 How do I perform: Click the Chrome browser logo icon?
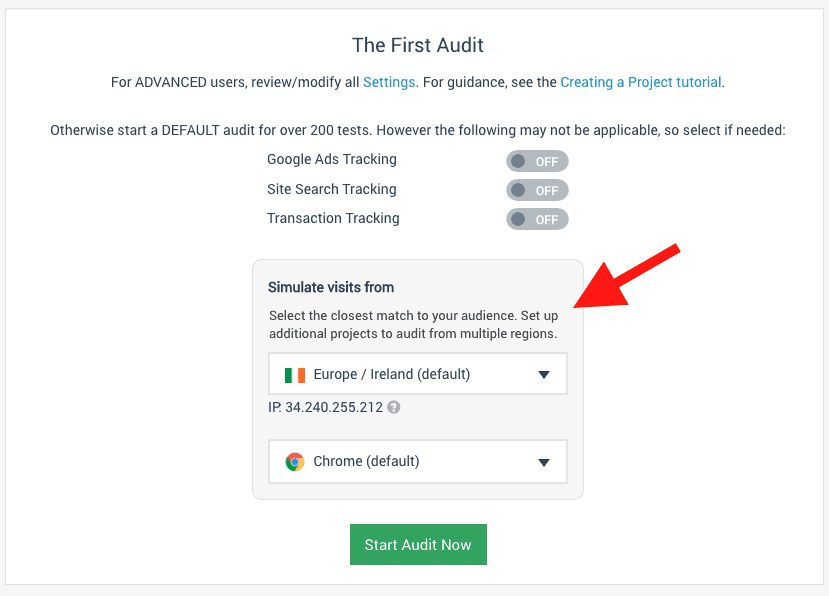pyautogui.click(x=294, y=462)
